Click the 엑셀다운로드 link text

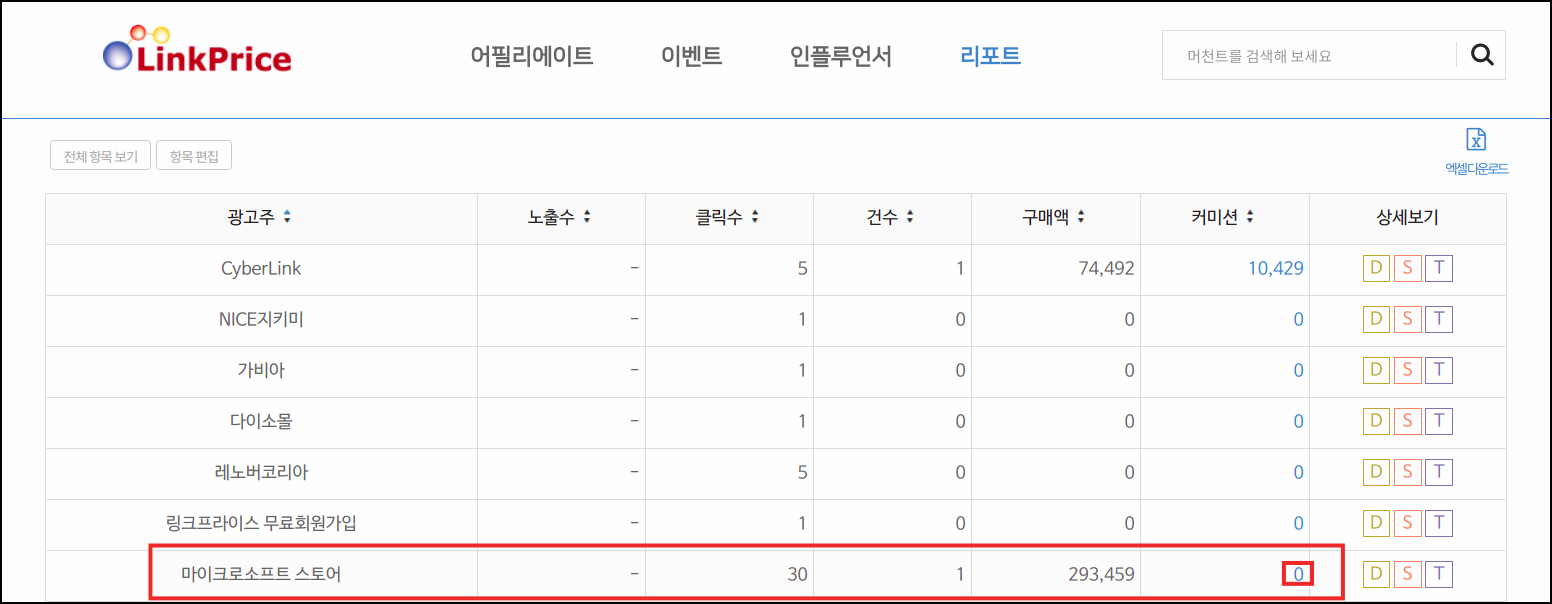[1477, 169]
